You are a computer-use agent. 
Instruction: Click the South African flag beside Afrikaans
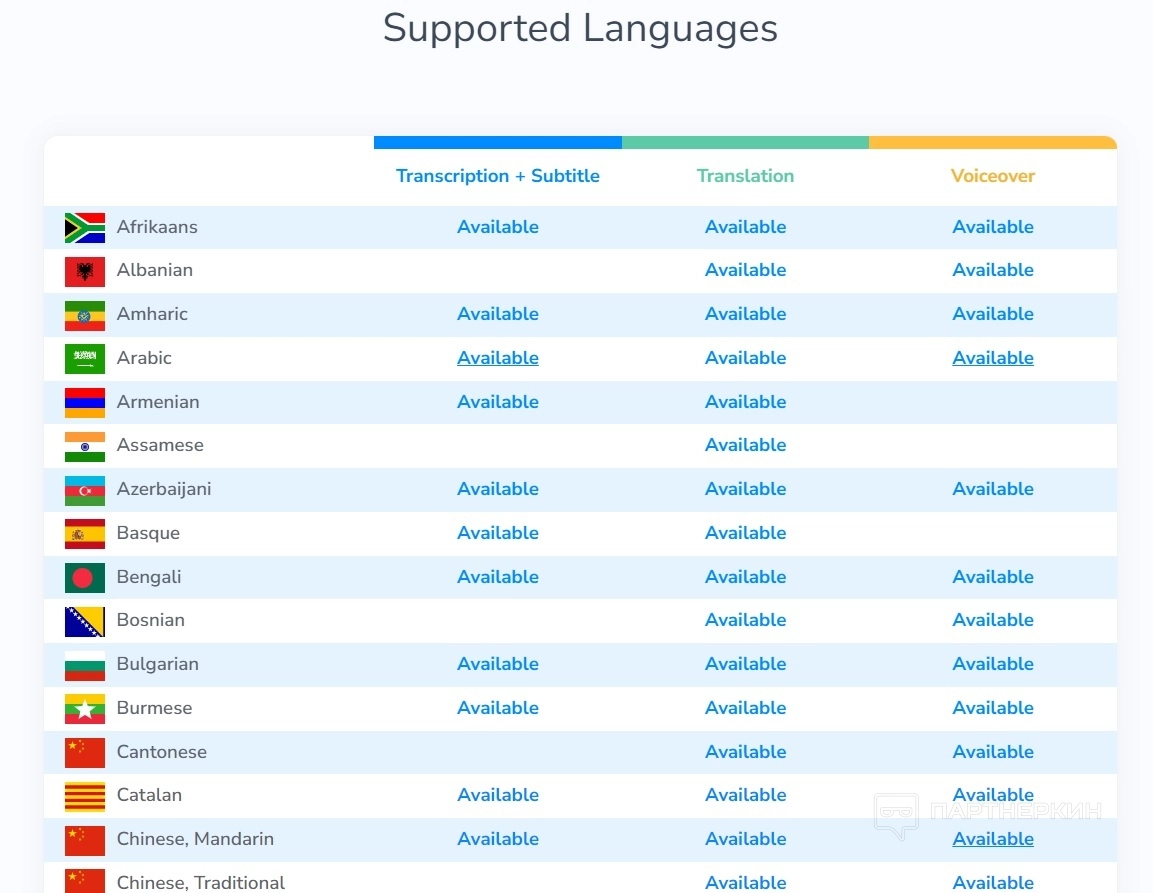point(85,228)
